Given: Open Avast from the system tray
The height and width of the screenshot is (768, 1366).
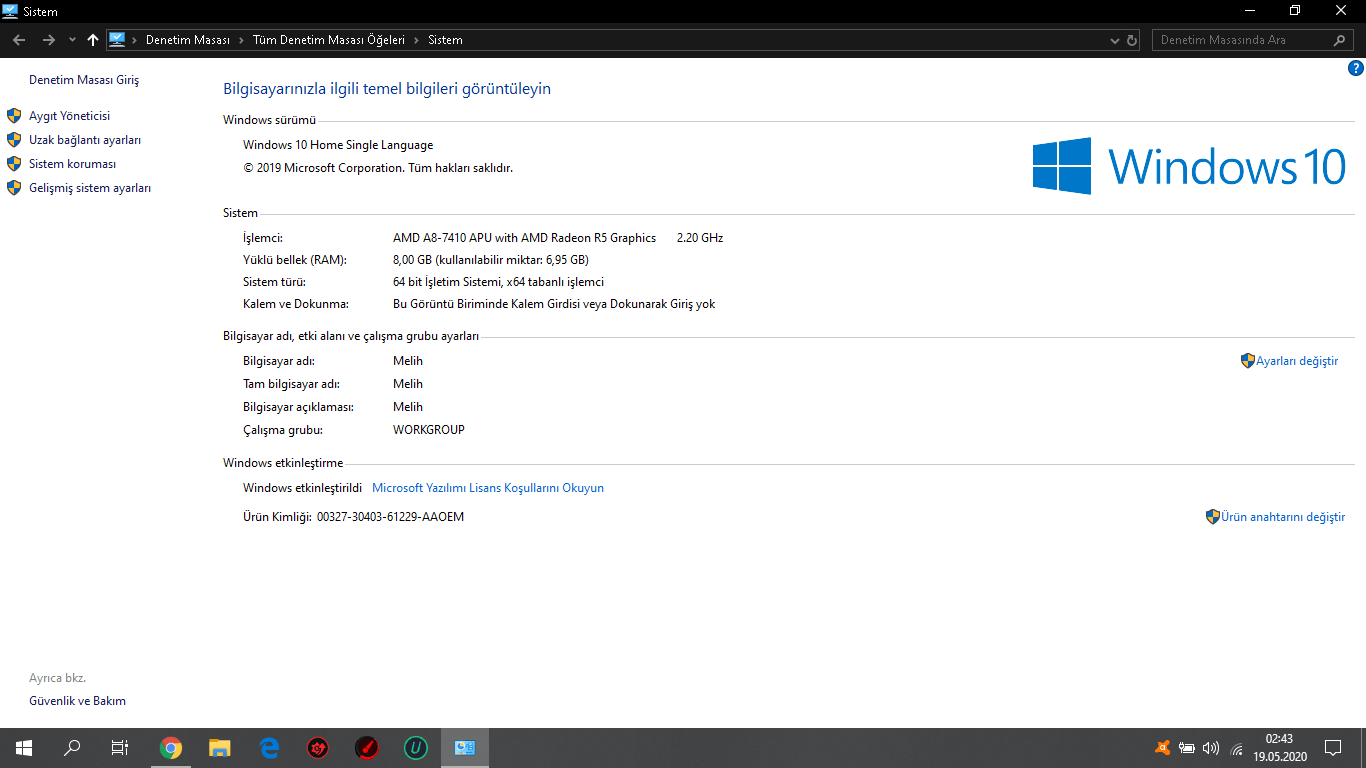Looking at the screenshot, I should click(x=1163, y=748).
